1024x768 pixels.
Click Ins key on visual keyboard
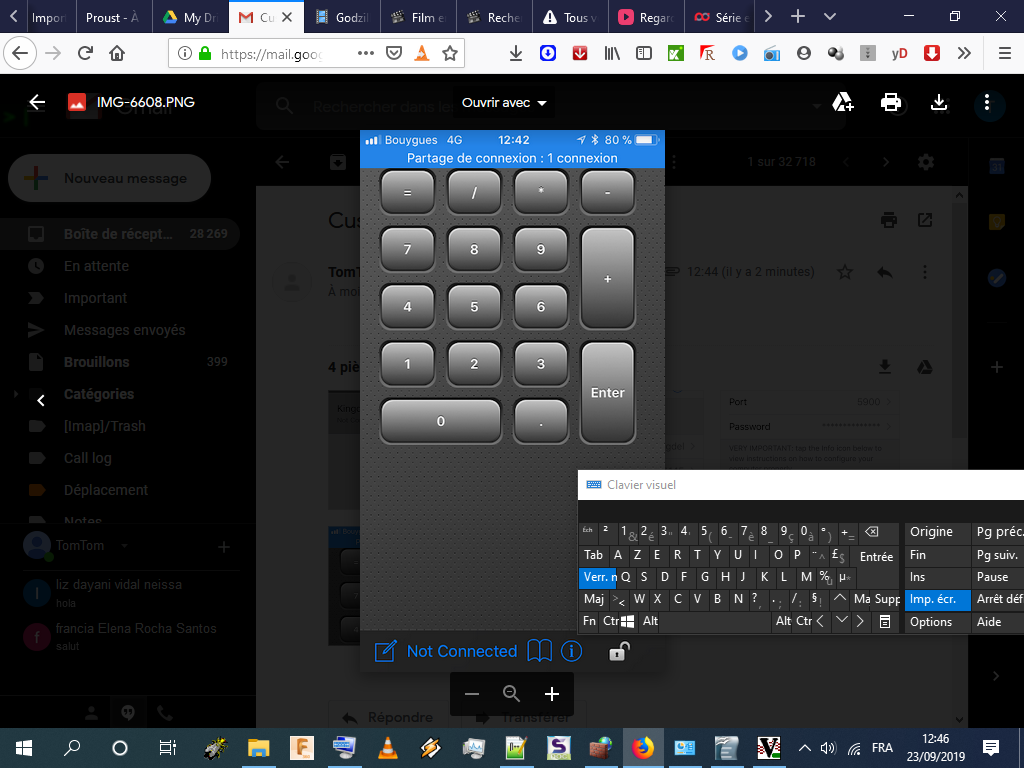click(937, 577)
